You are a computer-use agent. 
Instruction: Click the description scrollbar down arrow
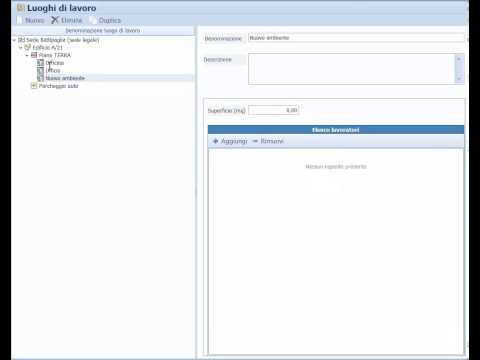459,79
